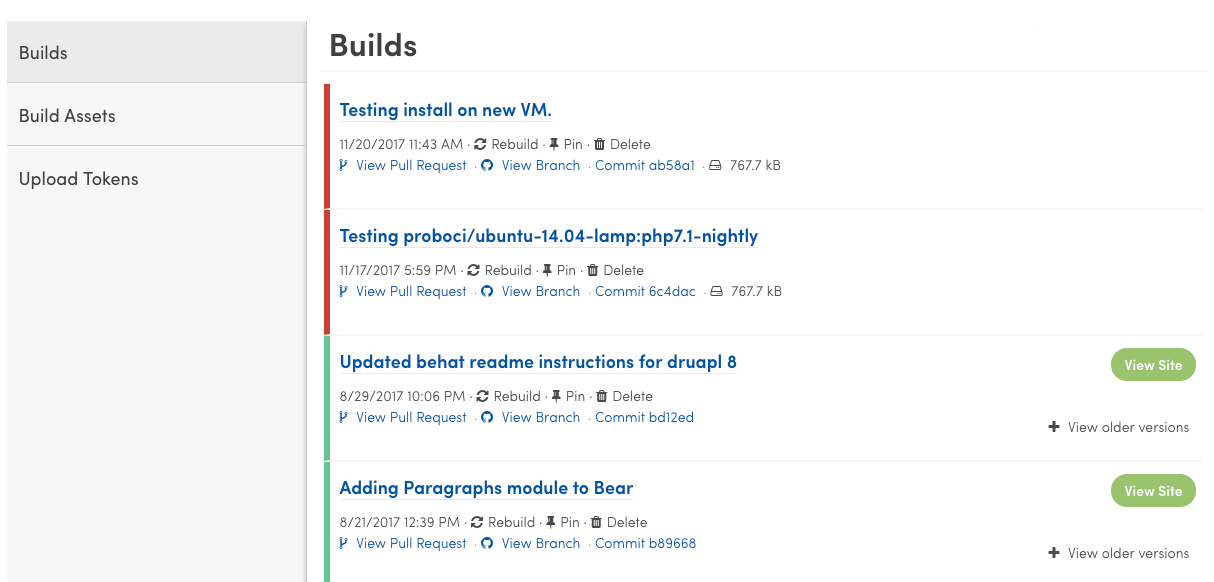
Task: Click GitHub View Branch icon in Adding Paragraphs build
Action: 487,543
